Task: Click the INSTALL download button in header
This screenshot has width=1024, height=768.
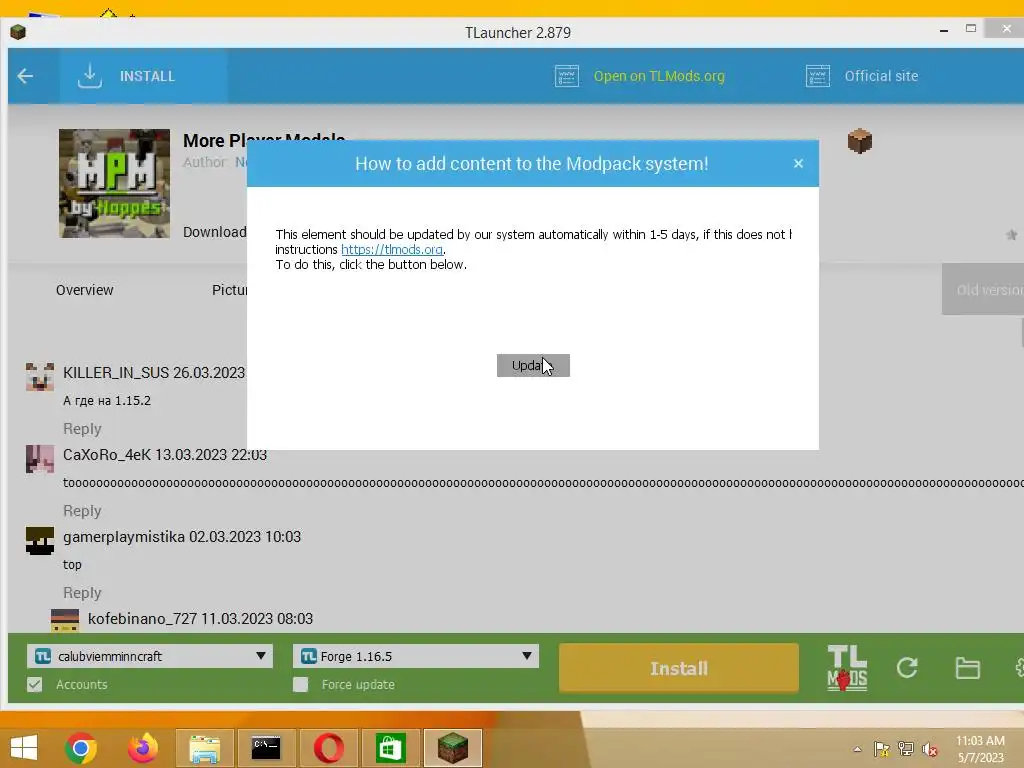Action: click(x=144, y=76)
